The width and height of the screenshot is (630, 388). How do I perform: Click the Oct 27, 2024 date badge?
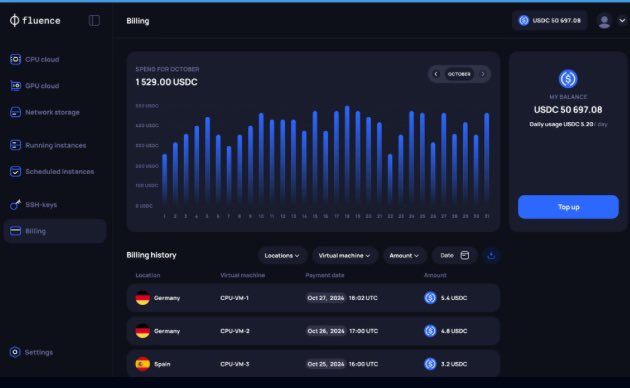(326, 298)
